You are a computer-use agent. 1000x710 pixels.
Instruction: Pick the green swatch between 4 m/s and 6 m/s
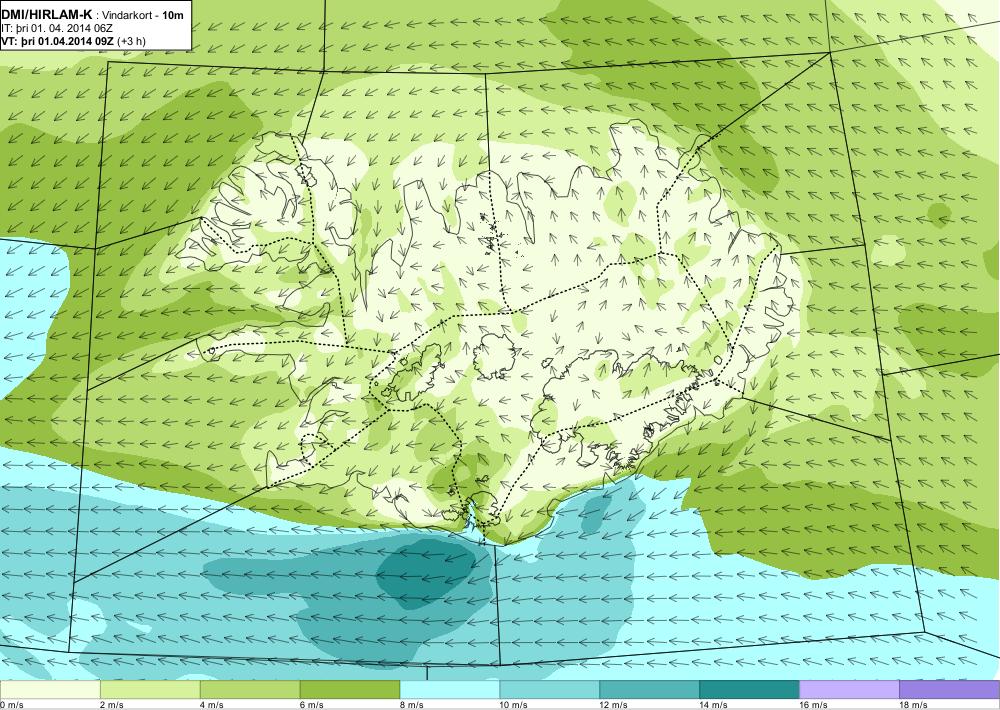(x=250, y=690)
